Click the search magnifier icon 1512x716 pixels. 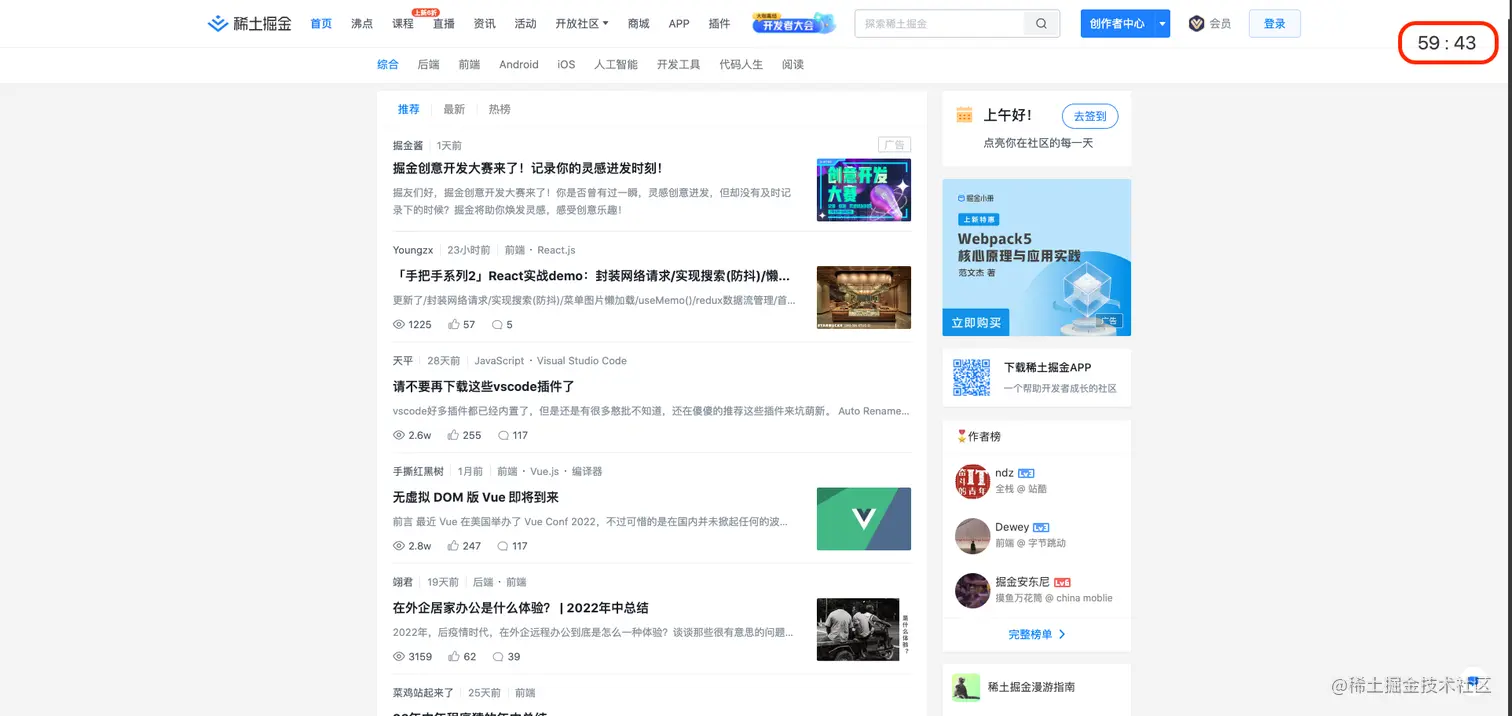1041,24
